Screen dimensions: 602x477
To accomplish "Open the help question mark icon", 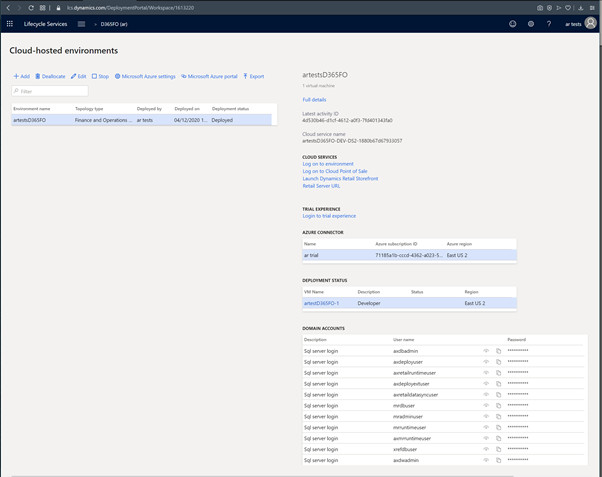I will click(x=549, y=23).
